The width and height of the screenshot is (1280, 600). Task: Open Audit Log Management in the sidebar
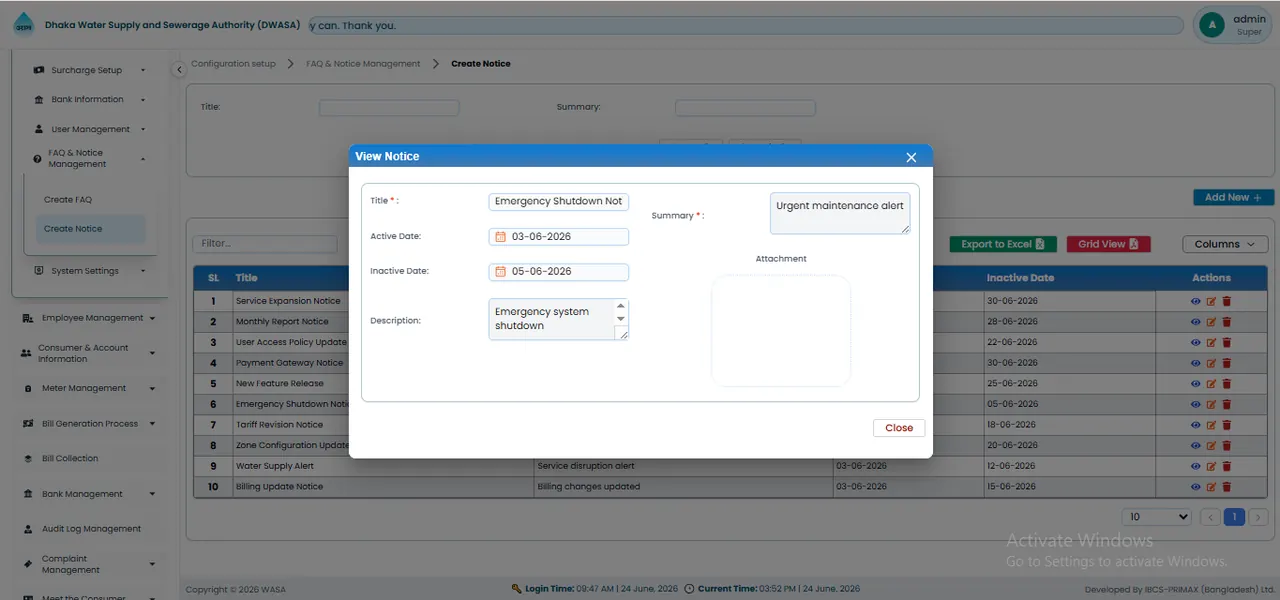91,529
